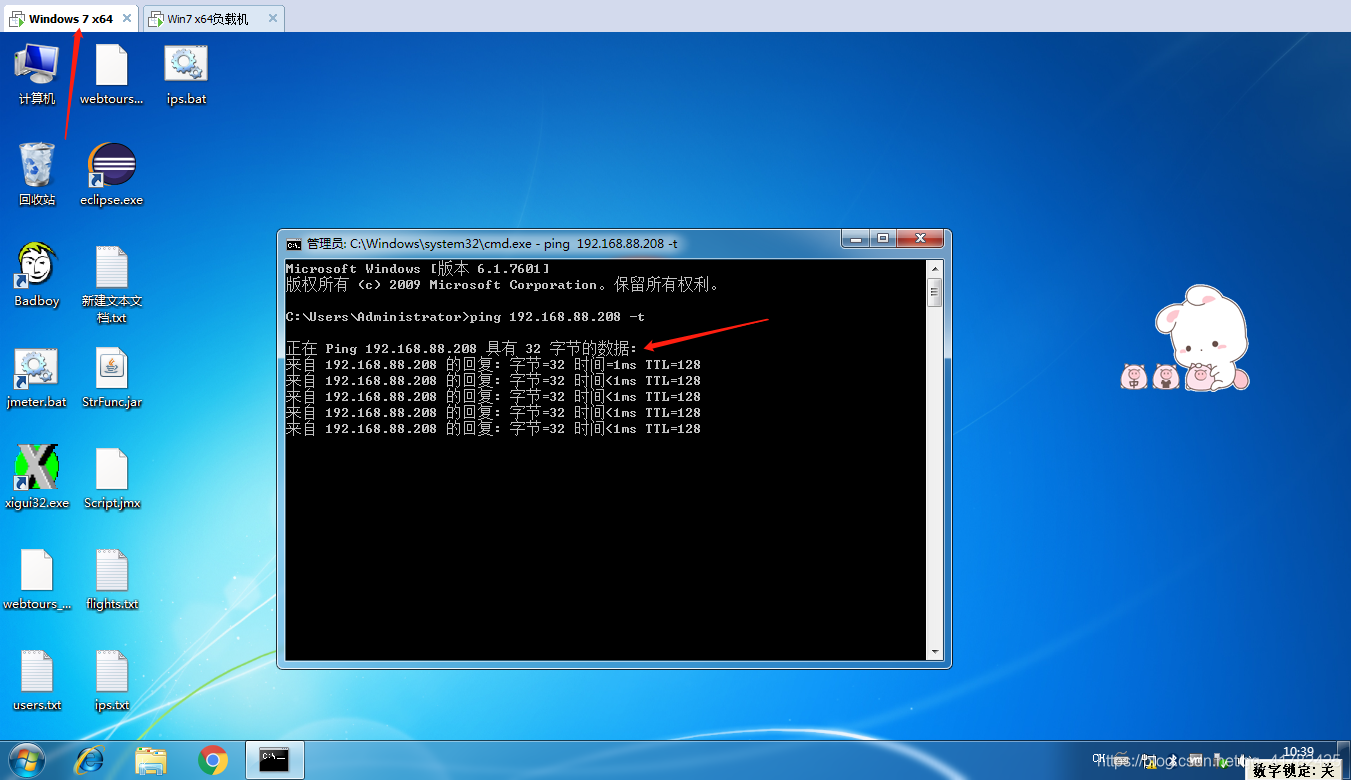Launch Internet Explorer from taskbar
Viewport: 1351px width, 780px height.
[90, 761]
